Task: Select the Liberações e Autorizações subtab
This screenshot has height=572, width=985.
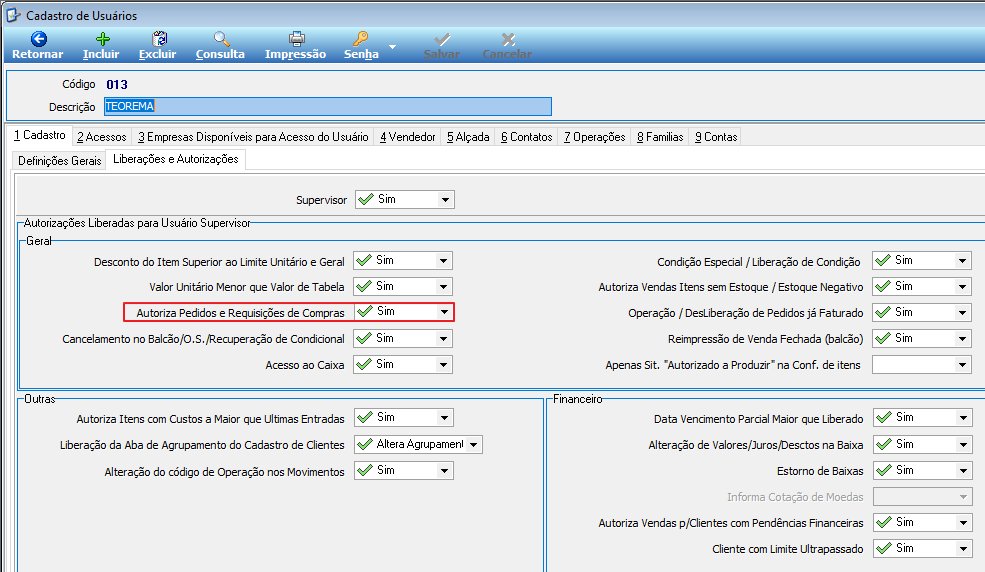Action: tap(176, 159)
